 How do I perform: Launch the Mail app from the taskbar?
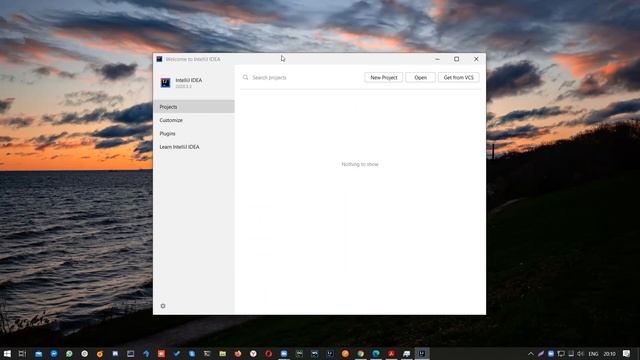click(x=38, y=353)
